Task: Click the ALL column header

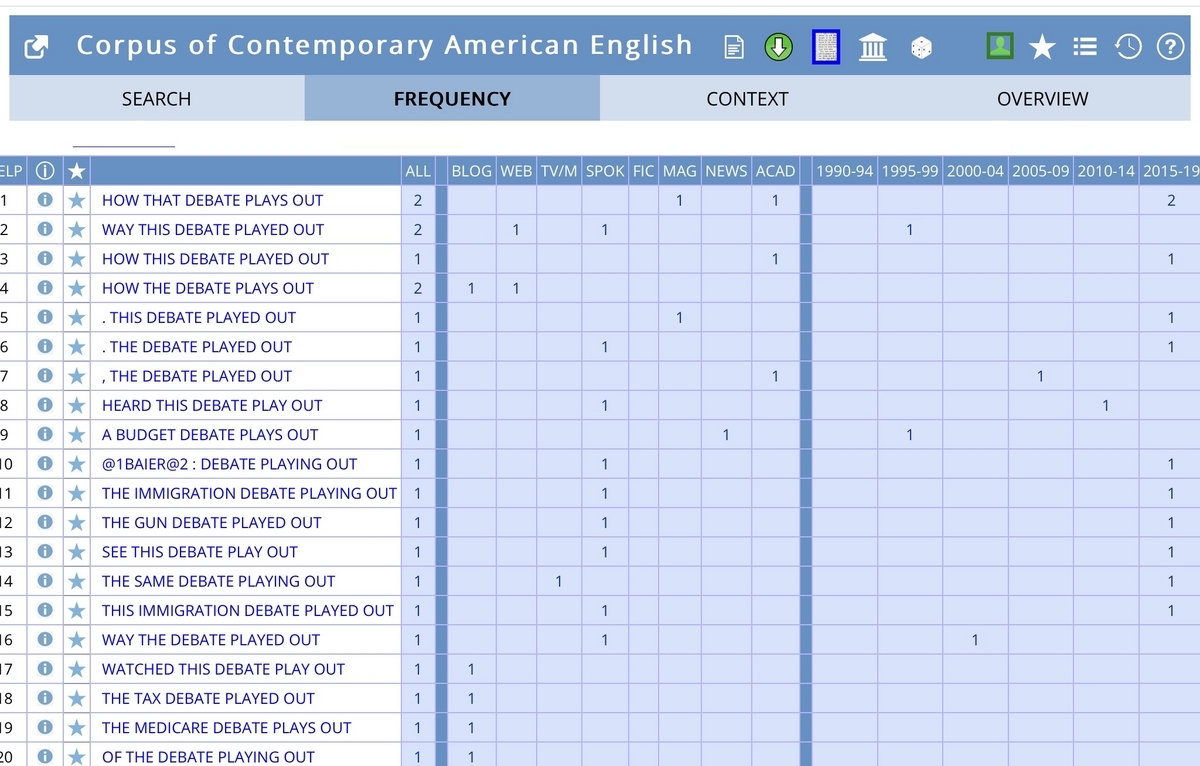Action: (418, 171)
